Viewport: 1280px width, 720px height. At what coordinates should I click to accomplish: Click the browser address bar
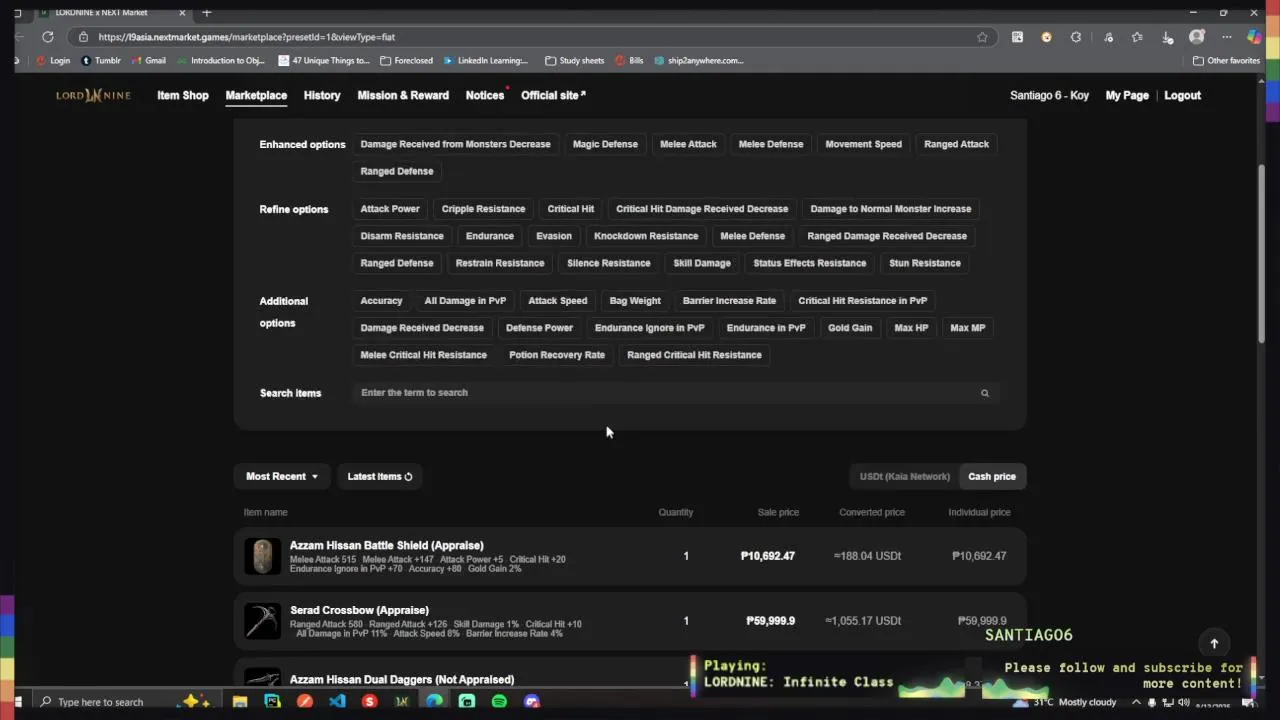[x=530, y=37]
